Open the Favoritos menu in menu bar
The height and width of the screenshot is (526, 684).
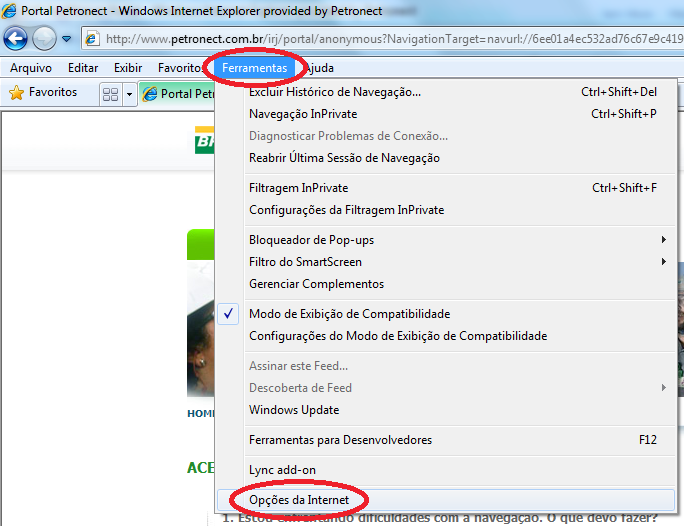coord(180,68)
